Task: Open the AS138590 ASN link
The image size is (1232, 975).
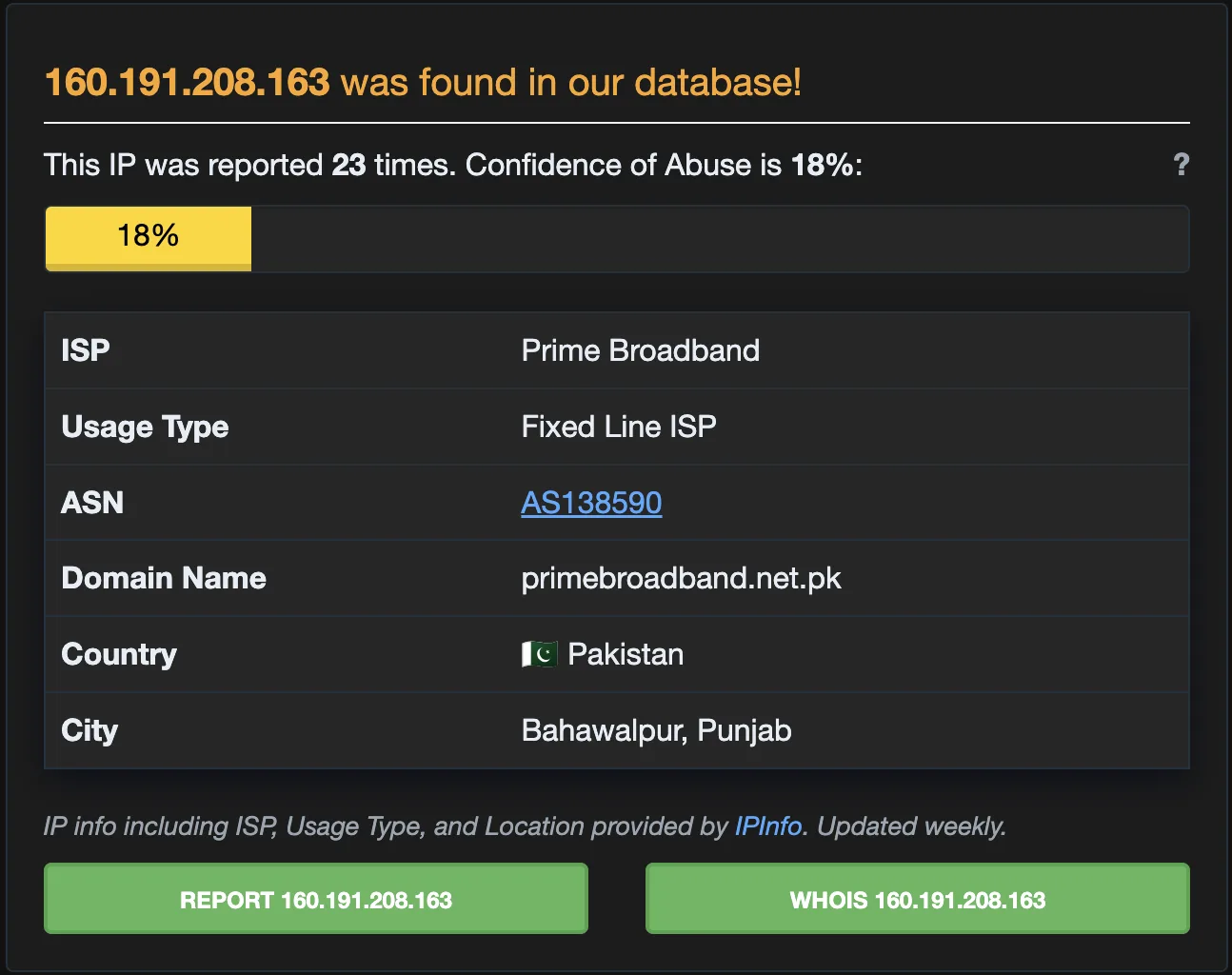Action: 591,503
